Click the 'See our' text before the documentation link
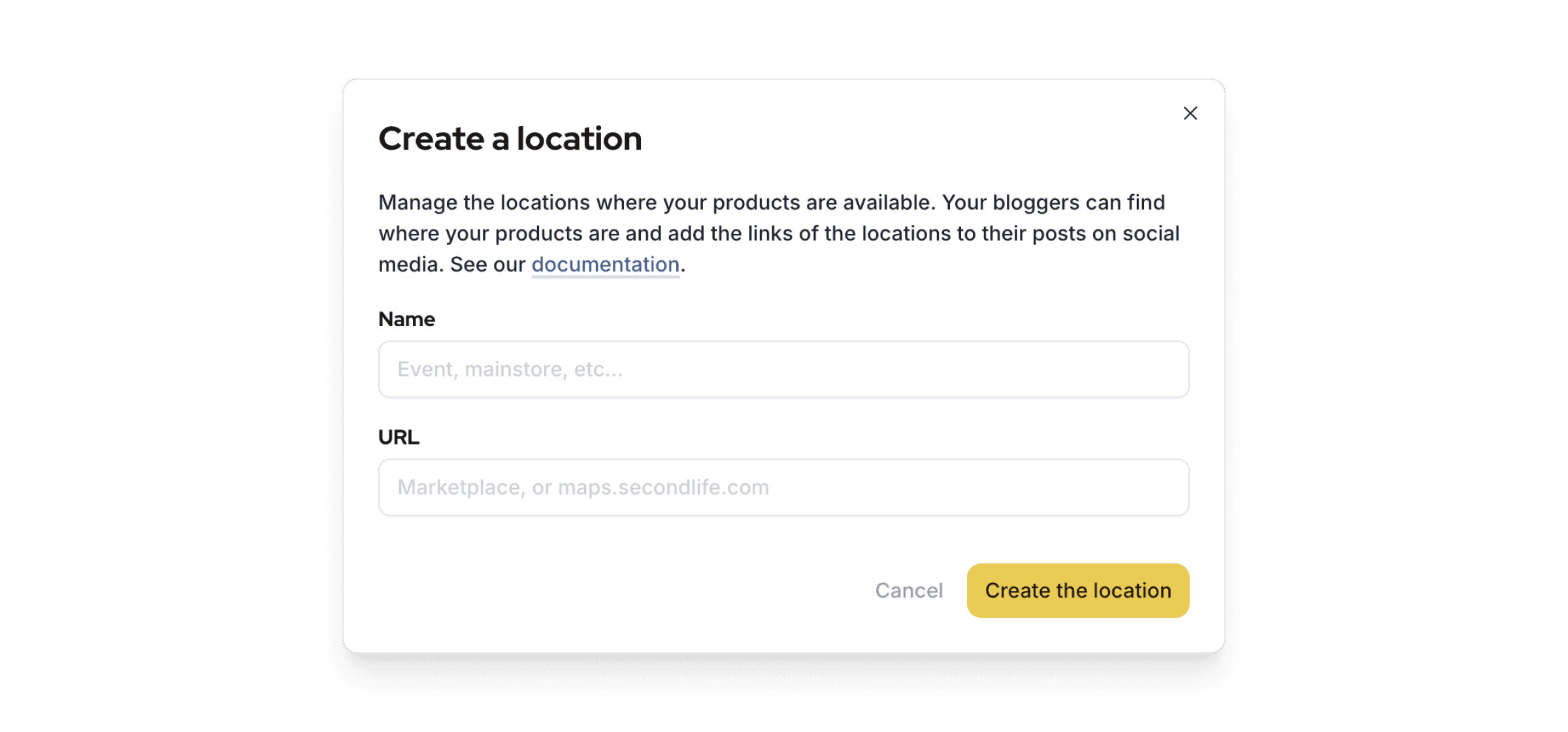The height and width of the screenshot is (732, 1568). [487, 265]
